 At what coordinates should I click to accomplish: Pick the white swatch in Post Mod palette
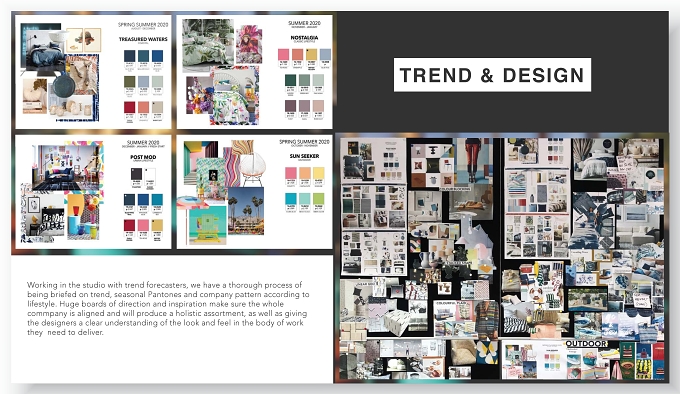(150, 174)
